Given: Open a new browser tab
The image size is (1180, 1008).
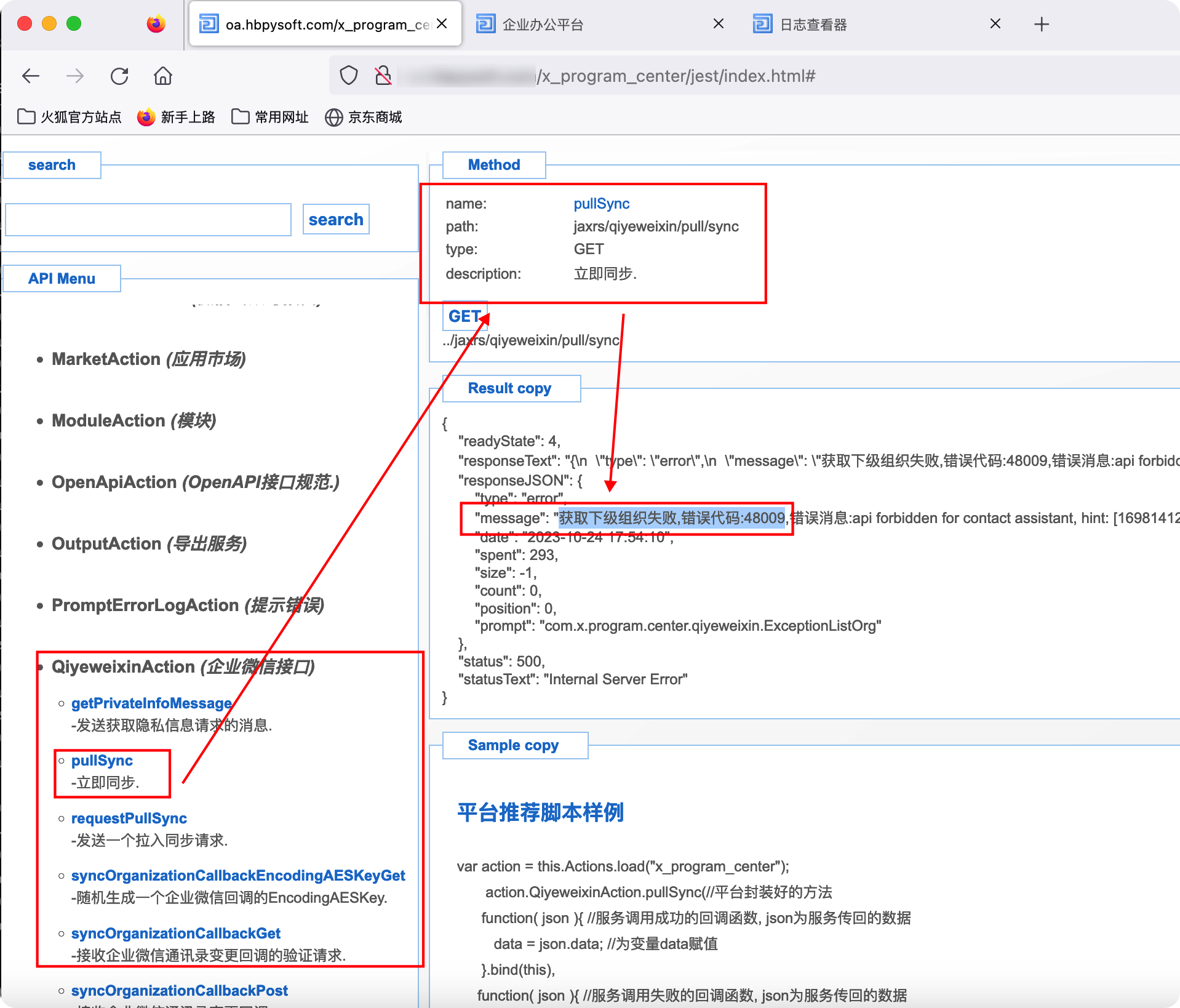Looking at the screenshot, I should point(1042,25).
